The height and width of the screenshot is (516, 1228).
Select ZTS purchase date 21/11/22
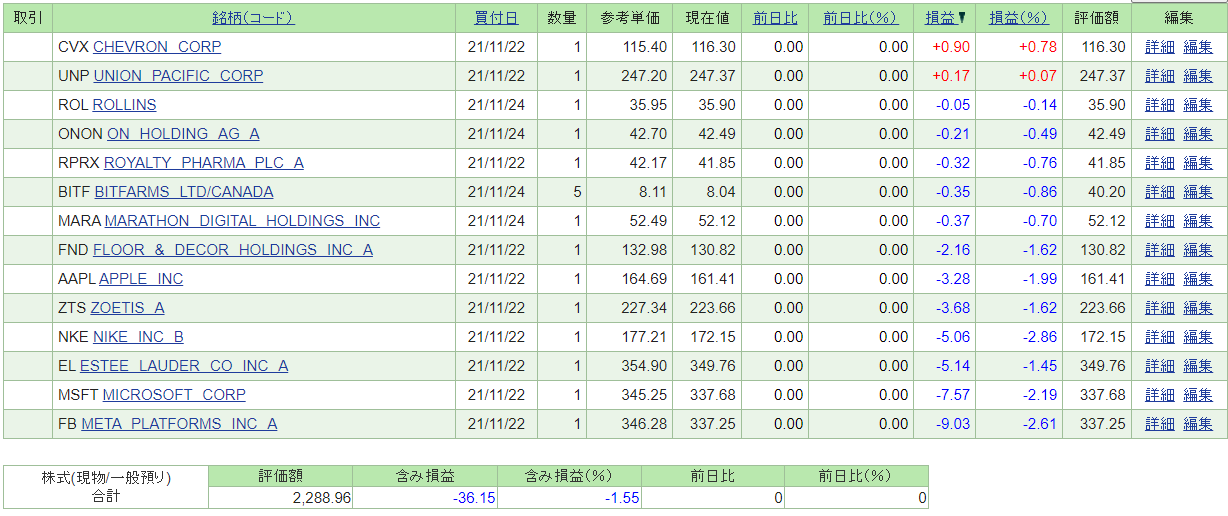(x=496, y=308)
